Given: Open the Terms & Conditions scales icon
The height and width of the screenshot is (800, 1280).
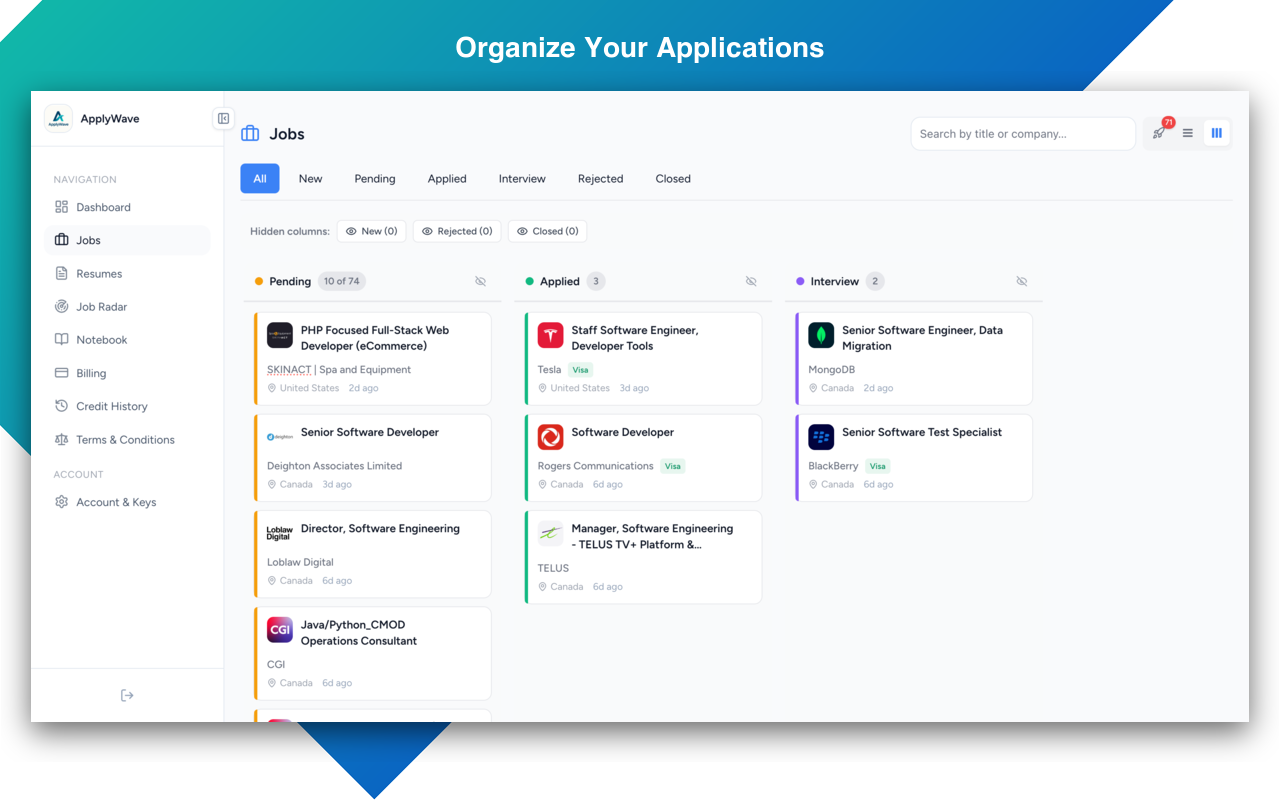Looking at the screenshot, I should point(62,439).
